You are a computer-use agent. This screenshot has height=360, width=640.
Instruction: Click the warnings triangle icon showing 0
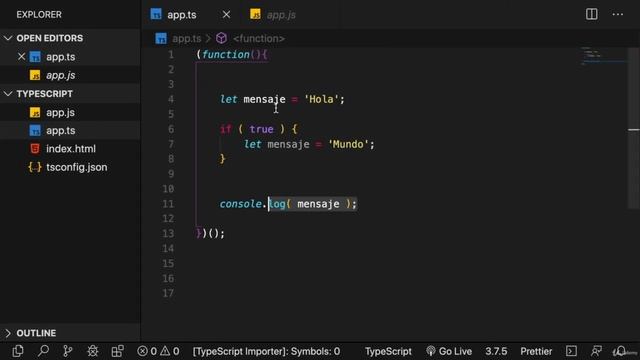(165, 351)
